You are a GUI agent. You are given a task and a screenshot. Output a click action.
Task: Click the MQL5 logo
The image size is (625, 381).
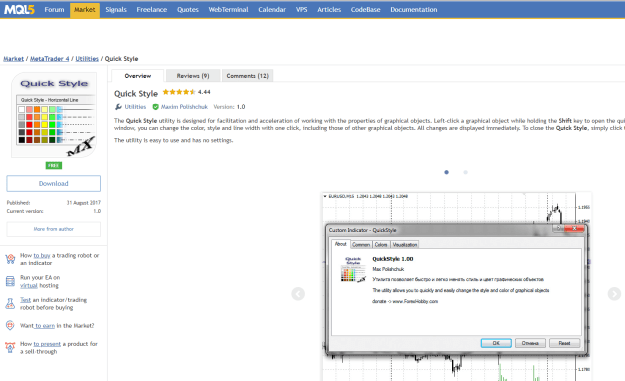click(19, 10)
